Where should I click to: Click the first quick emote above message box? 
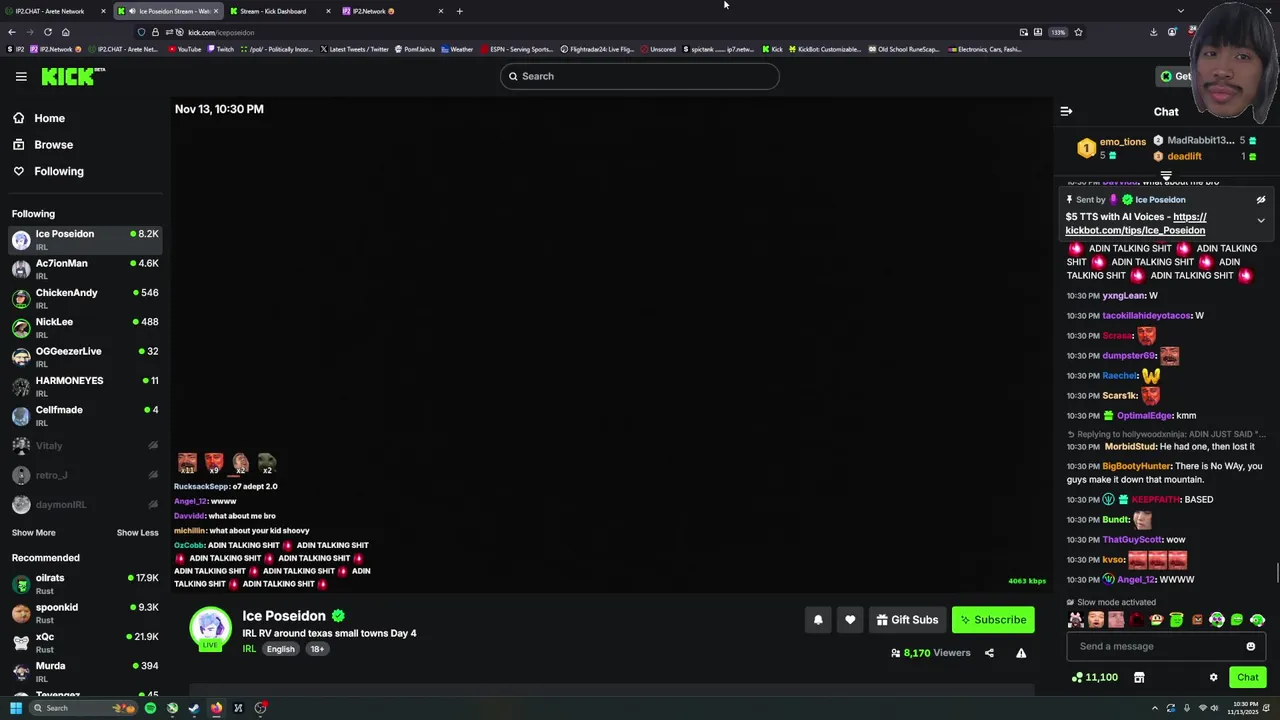click(x=1076, y=620)
